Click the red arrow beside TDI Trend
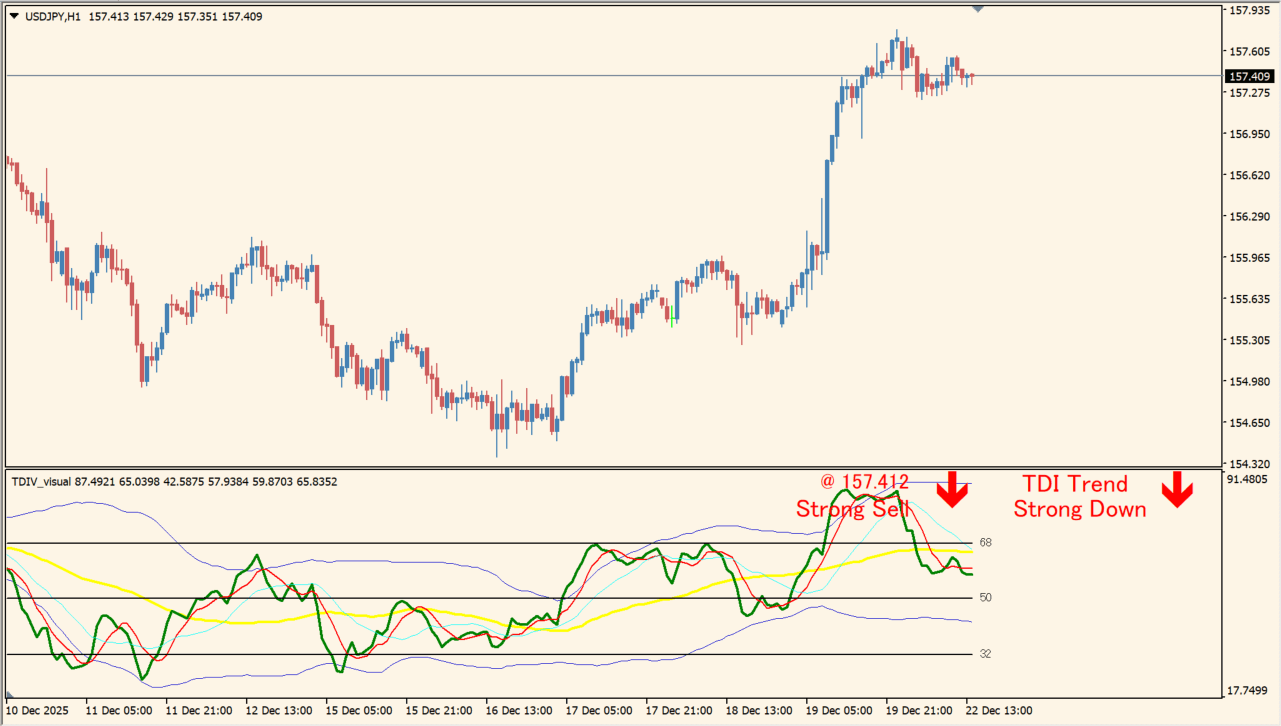Image resolution: width=1281 pixels, height=726 pixels. click(1176, 489)
